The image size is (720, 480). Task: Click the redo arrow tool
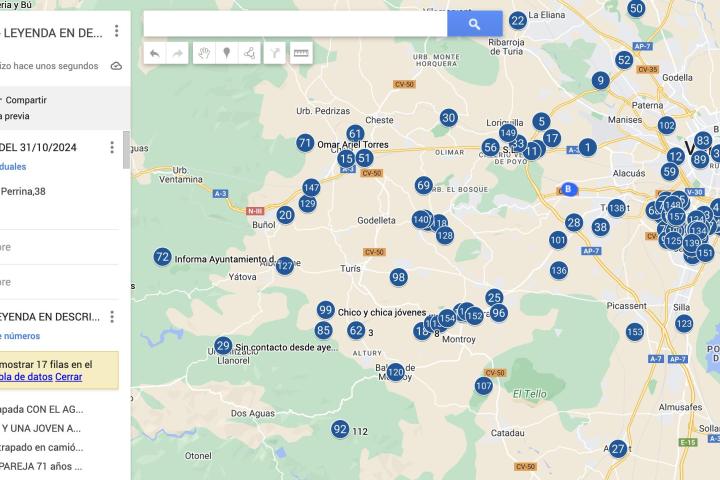pos(177,53)
